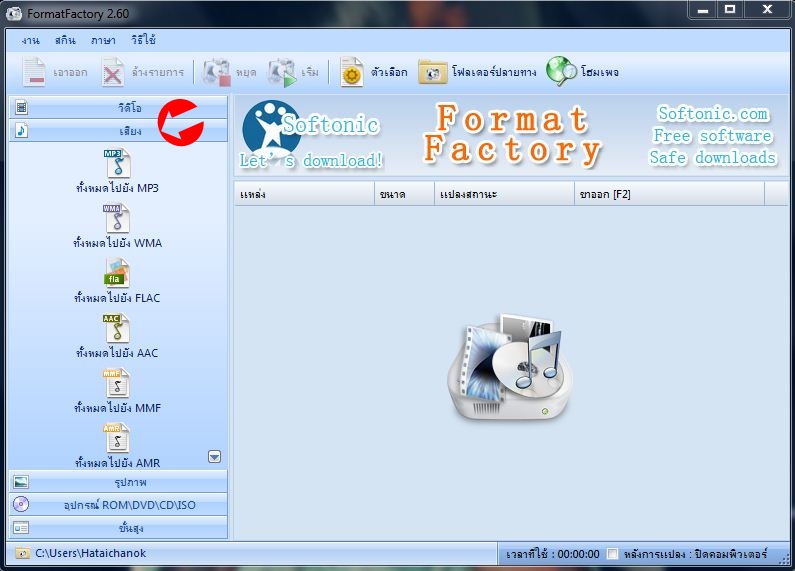
Task: Click the picture icon beside รูปภาพ
Action: point(21,482)
